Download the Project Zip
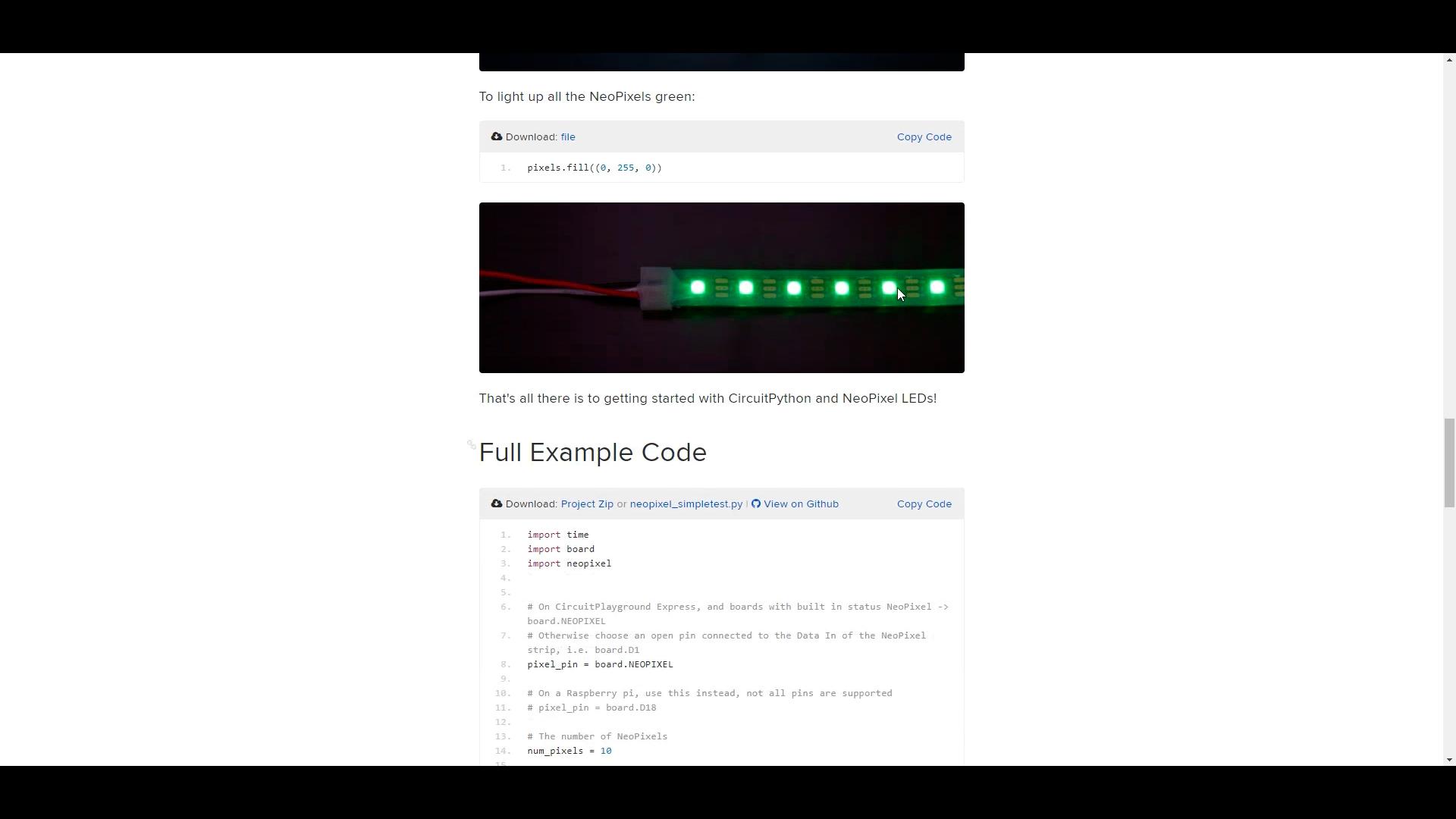The height and width of the screenshot is (819, 1456). [x=587, y=504]
